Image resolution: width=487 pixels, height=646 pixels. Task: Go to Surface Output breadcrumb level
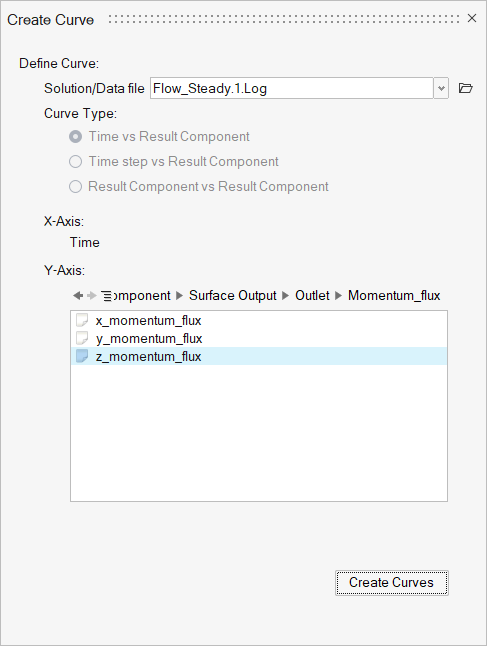coord(232,295)
